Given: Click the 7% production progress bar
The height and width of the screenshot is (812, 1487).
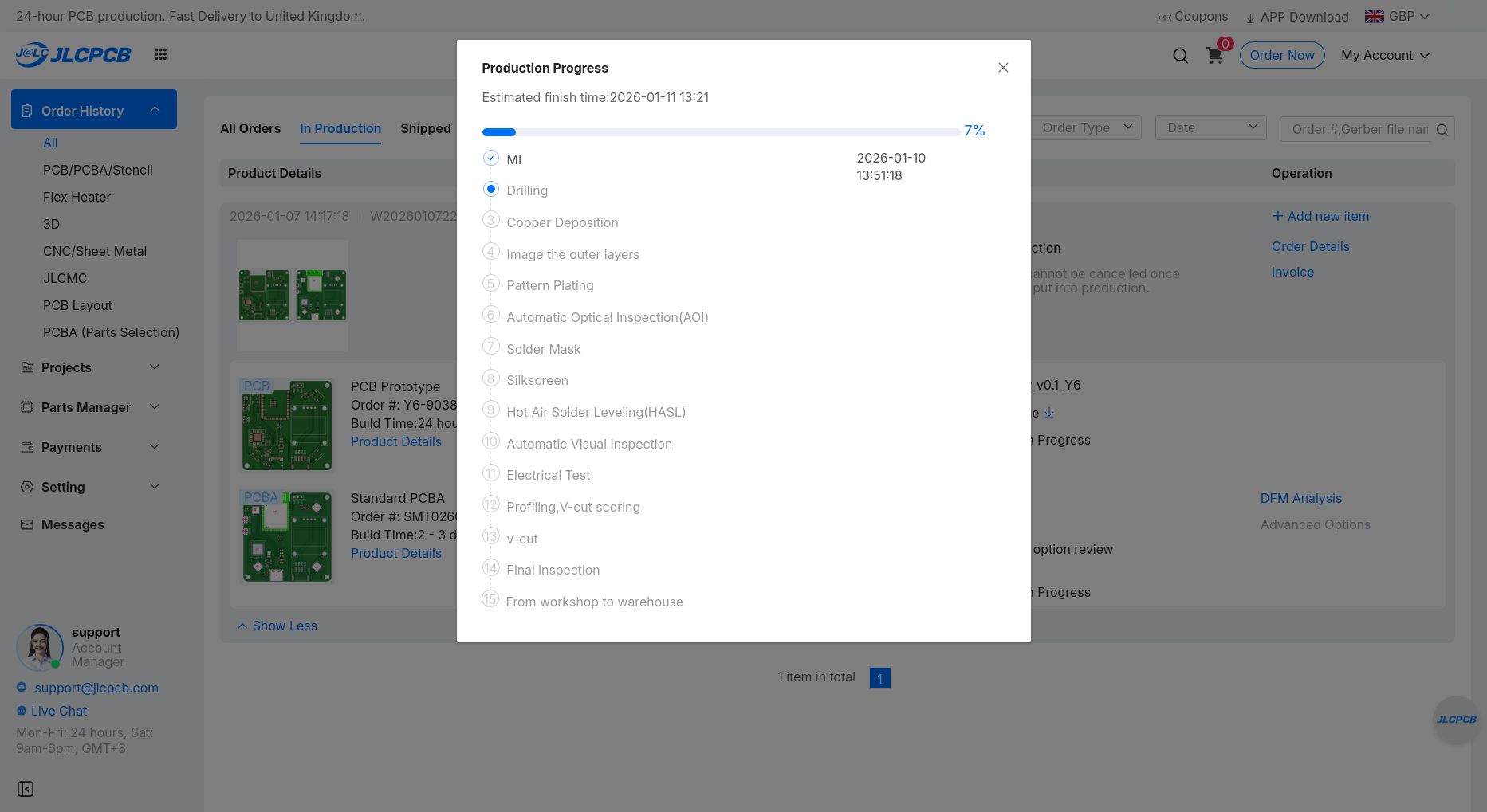Looking at the screenshot, I should pyautogui.click(x=721, y=131).
